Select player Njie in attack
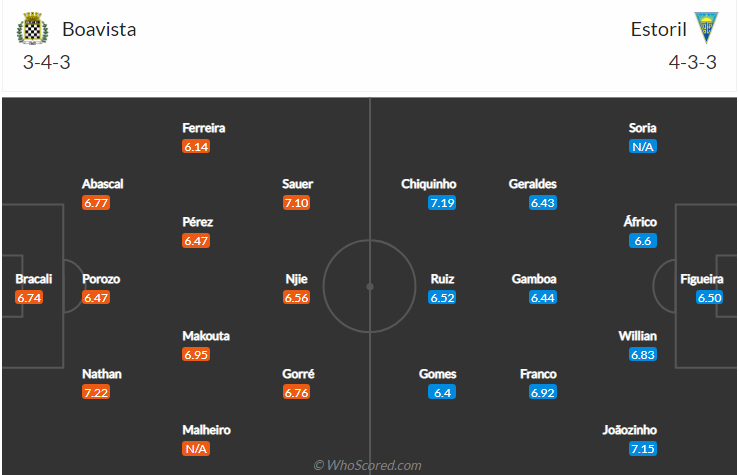The width and height of the screenshot is (739, 475). click(298, 279)
